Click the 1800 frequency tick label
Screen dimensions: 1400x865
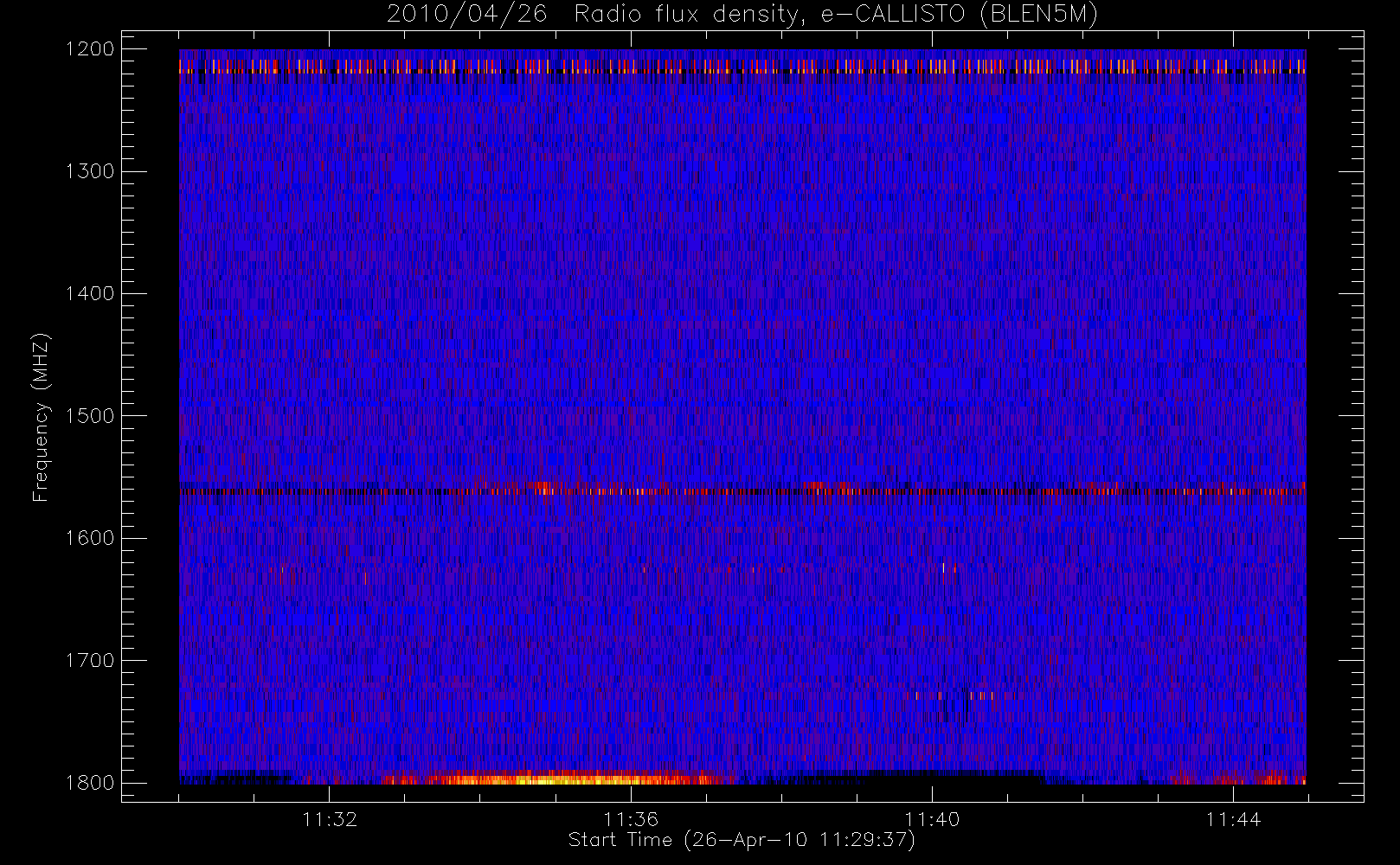90,783
